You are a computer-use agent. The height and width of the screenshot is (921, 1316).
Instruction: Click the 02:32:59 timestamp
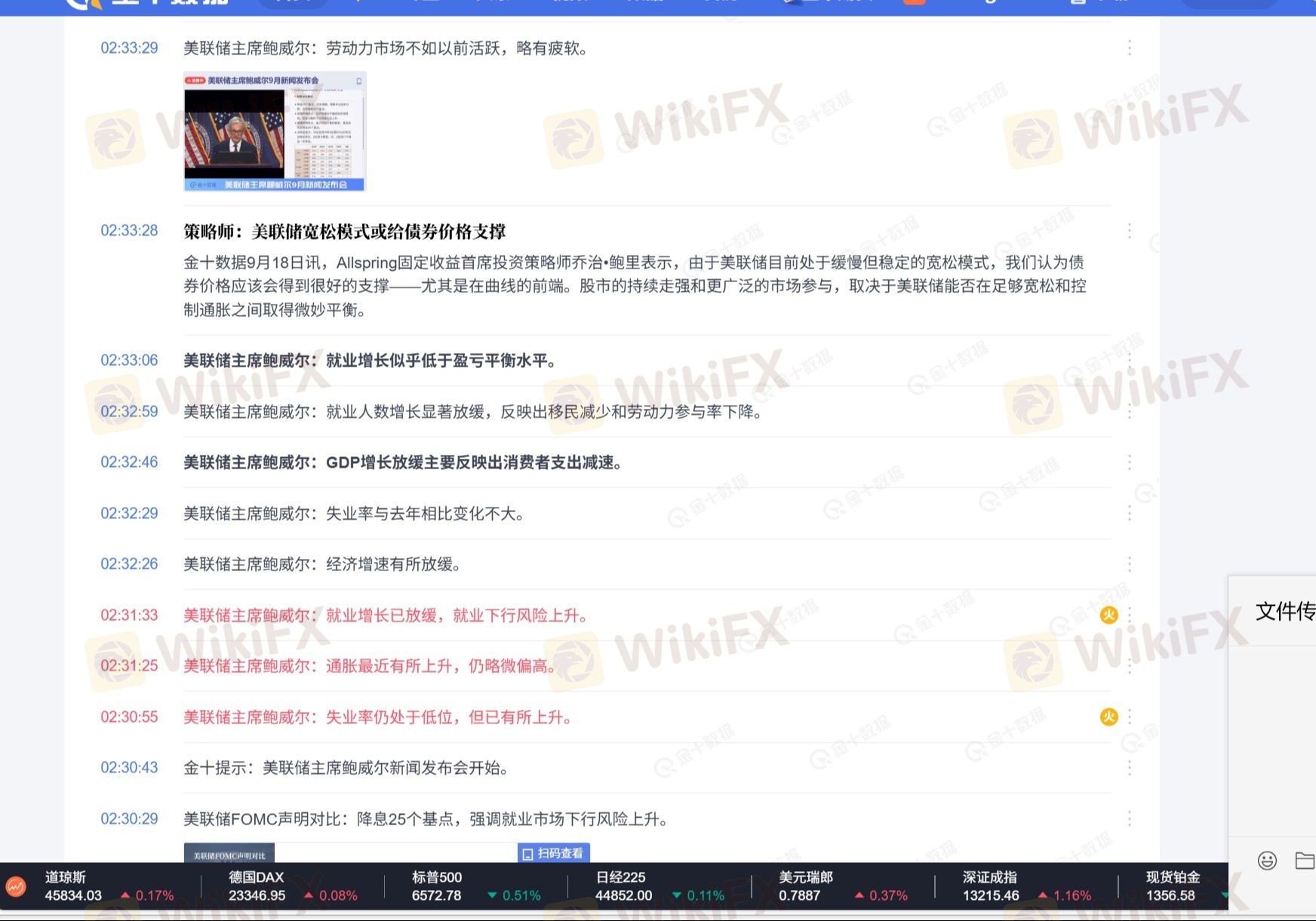pos(129,412)
